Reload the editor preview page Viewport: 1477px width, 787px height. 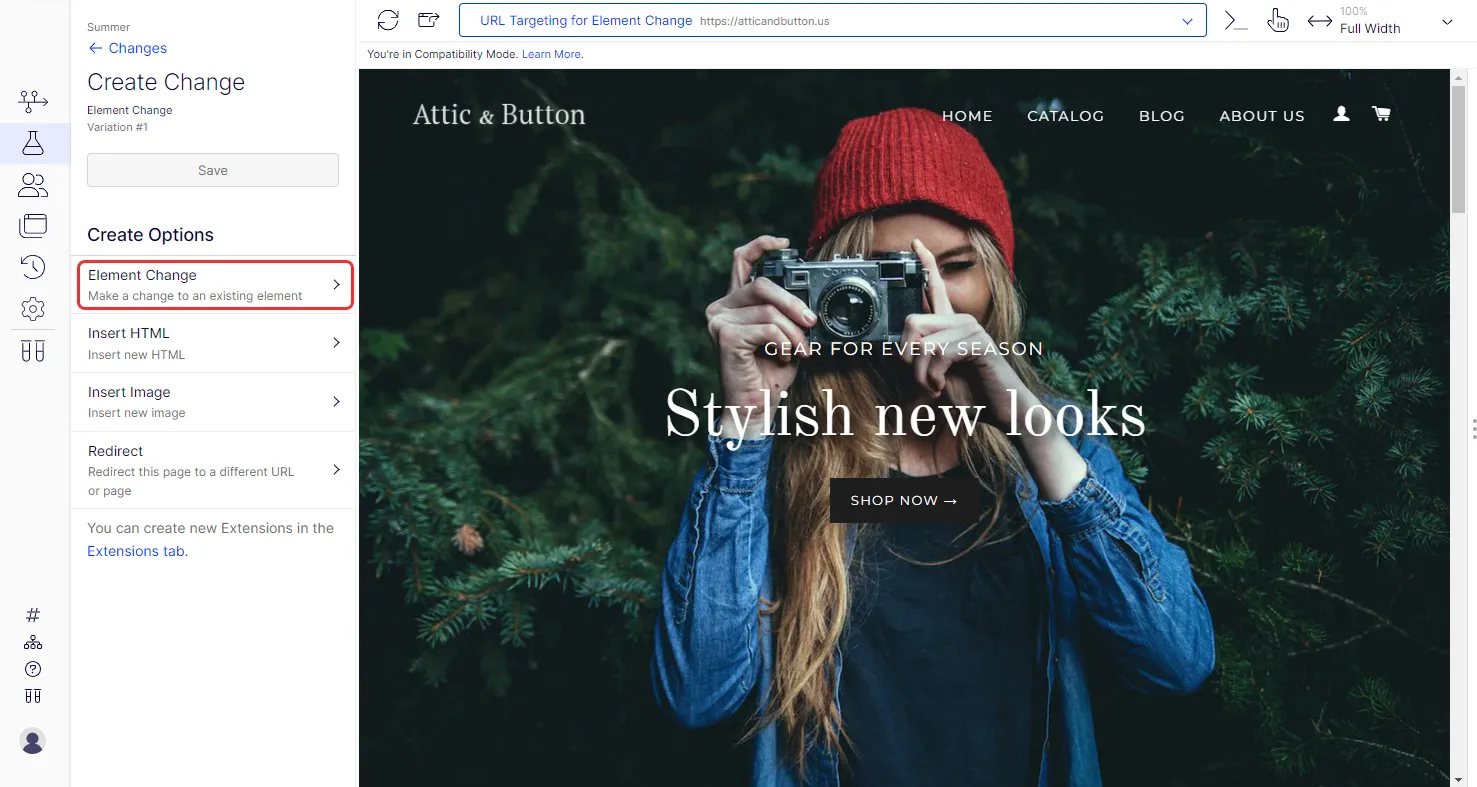388,20
